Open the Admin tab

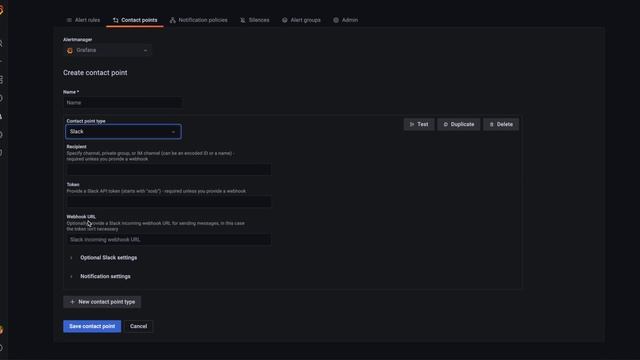tap(345, 20)
